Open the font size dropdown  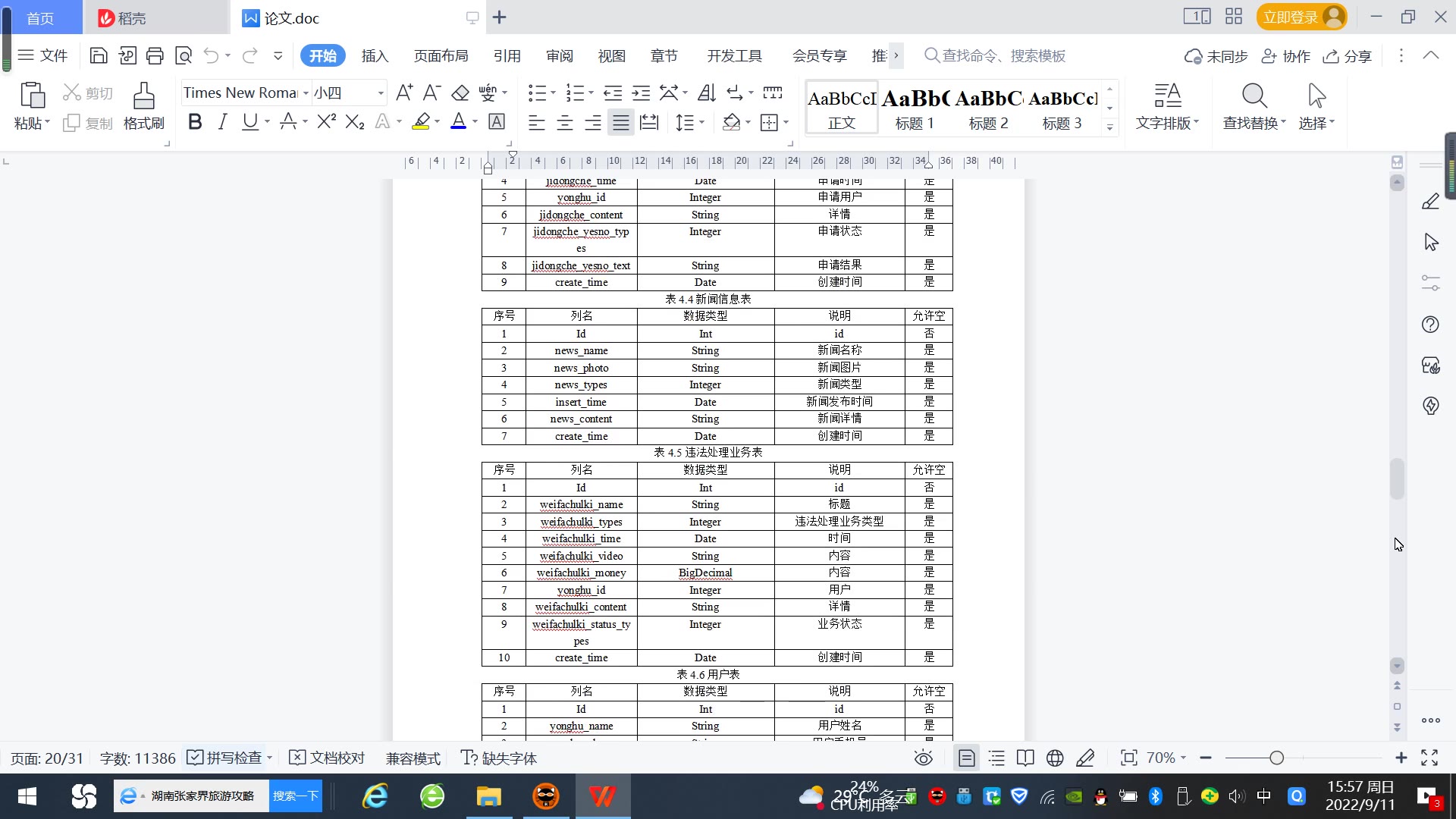tap(381, 93)
